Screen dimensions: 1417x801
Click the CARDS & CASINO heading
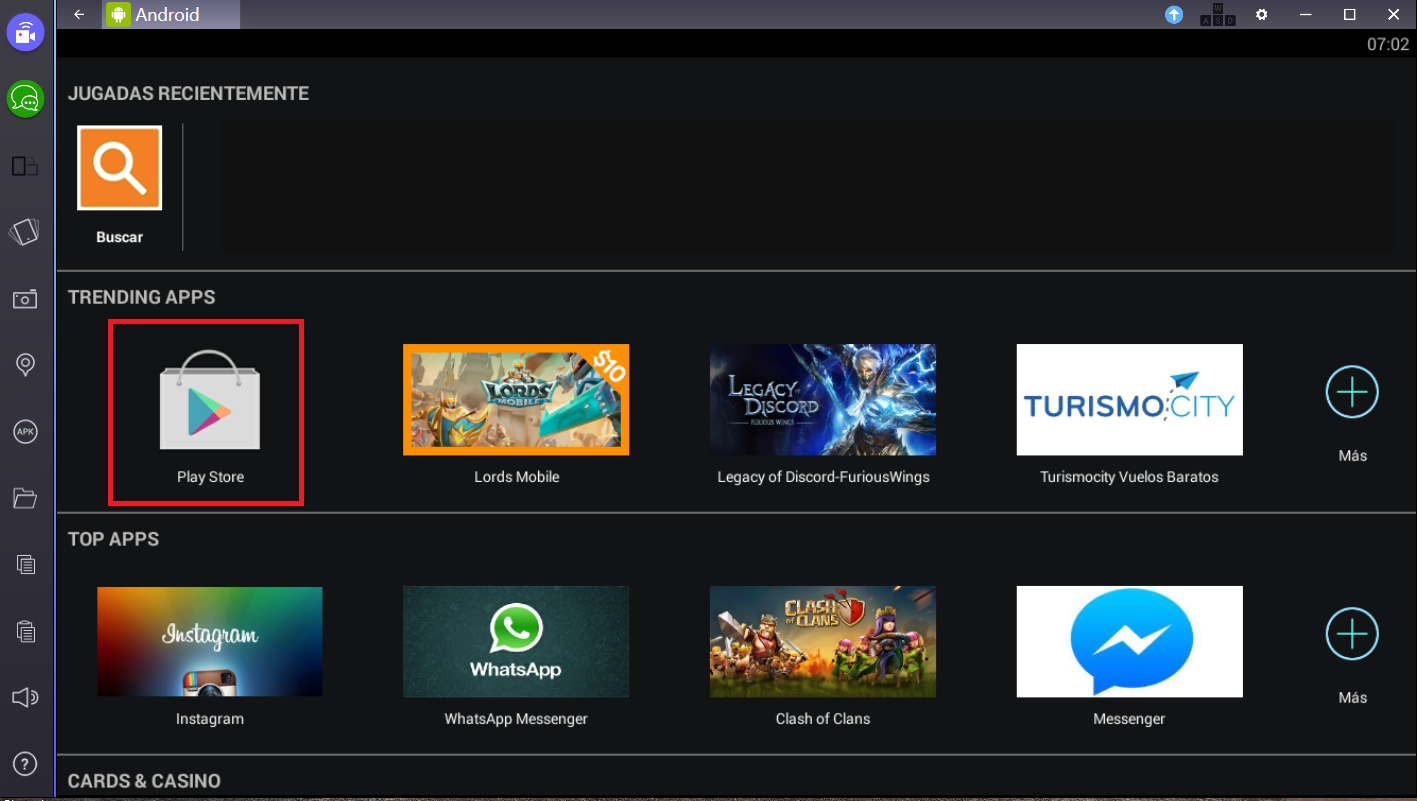(x=144, y=781)
